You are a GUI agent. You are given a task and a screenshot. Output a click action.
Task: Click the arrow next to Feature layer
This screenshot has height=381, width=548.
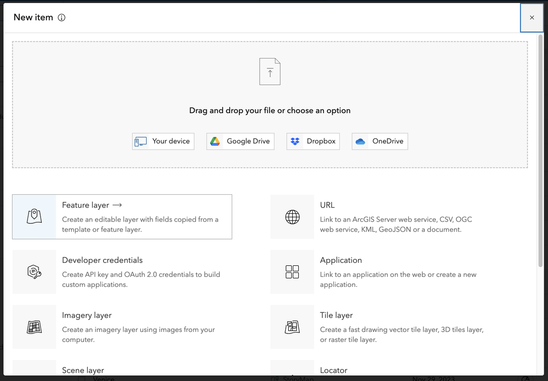117,205
